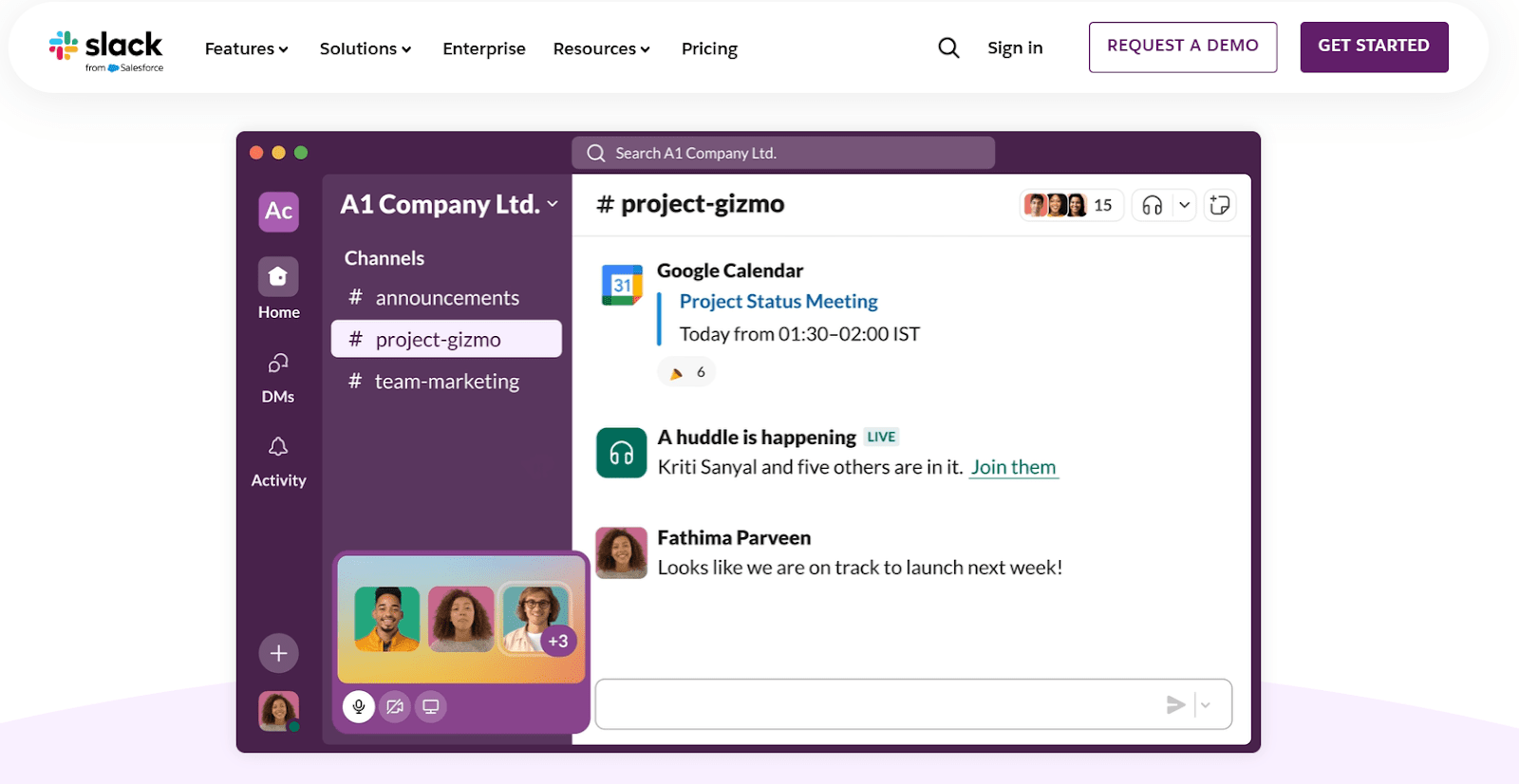Click Fathima Parveen's avatar
The image size is (1519, 784).
[622, 552]
